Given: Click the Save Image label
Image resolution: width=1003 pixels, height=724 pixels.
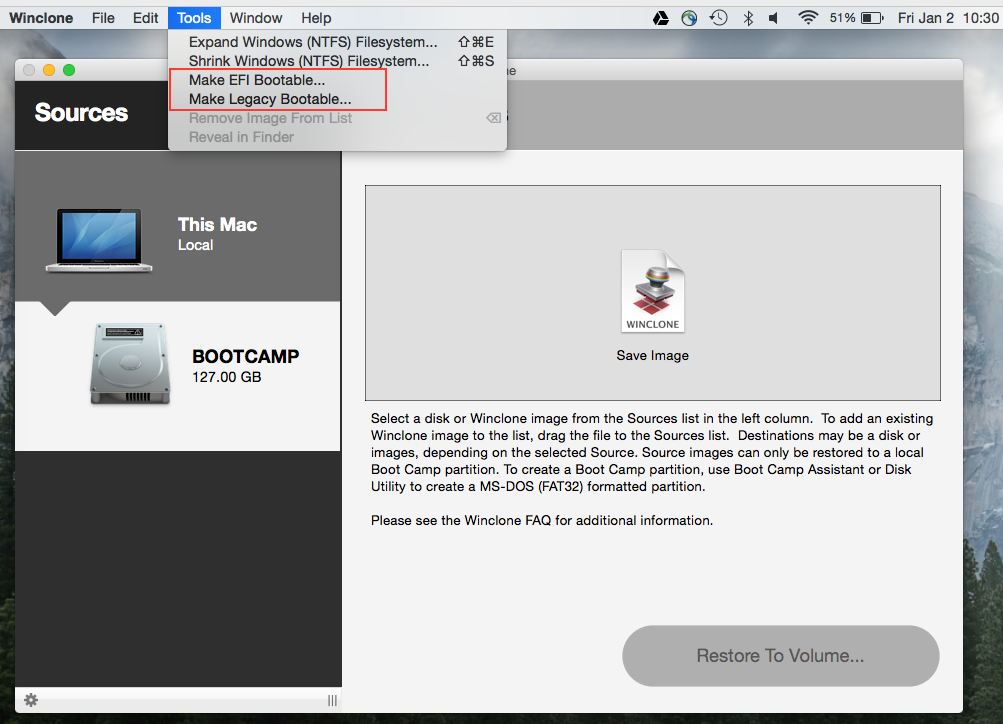Looking at the screenshot, I should tap(652, 356).
